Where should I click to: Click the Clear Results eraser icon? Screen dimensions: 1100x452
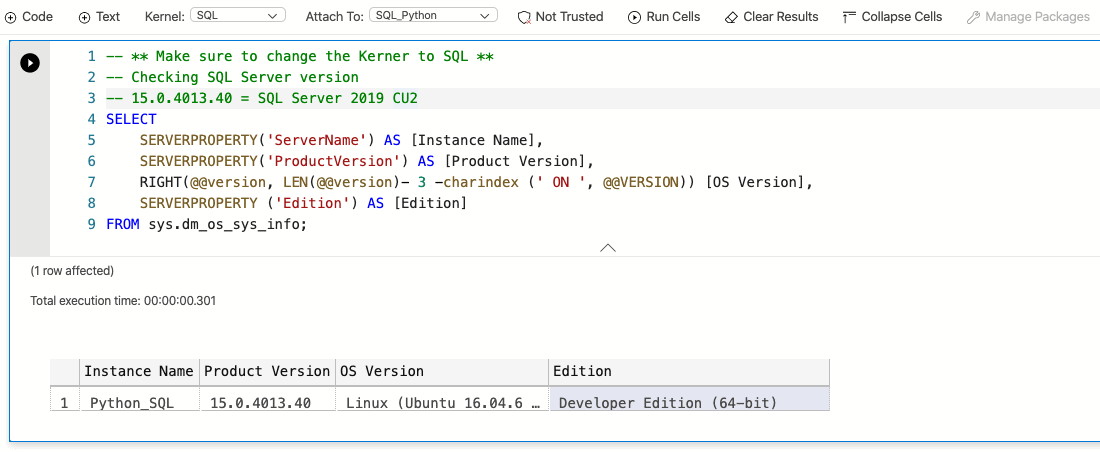[731, 17]
